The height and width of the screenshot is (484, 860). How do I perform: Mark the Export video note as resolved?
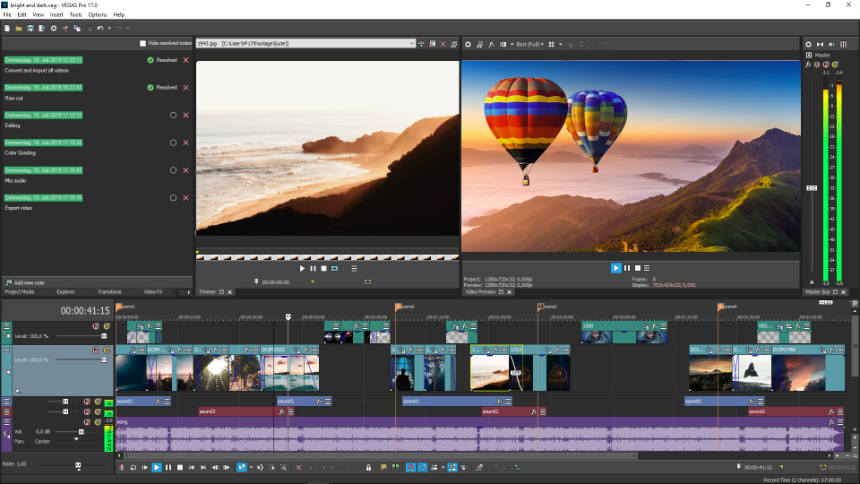coord(172,197)
